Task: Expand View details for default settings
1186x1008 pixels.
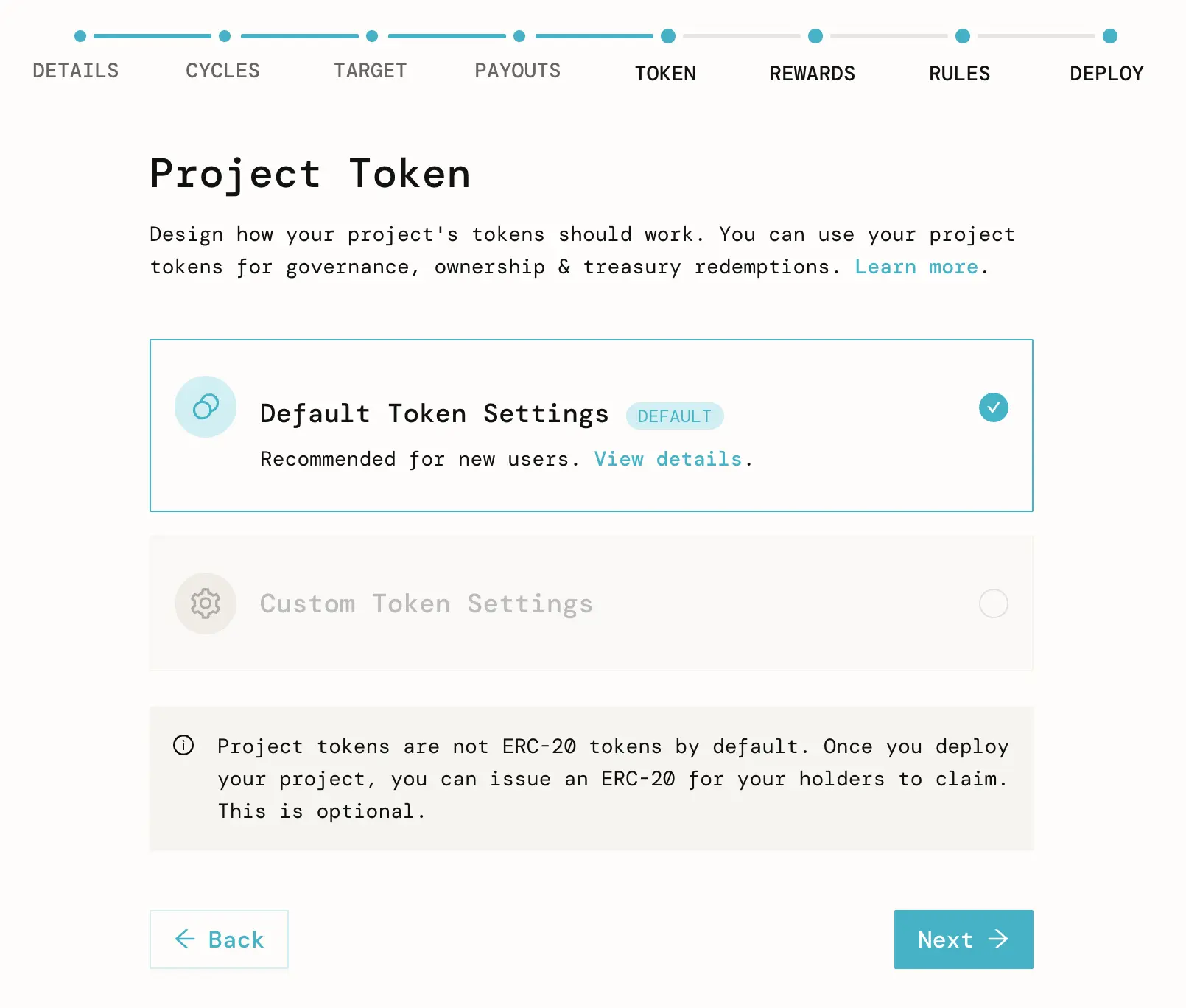Action: (667, 459)
